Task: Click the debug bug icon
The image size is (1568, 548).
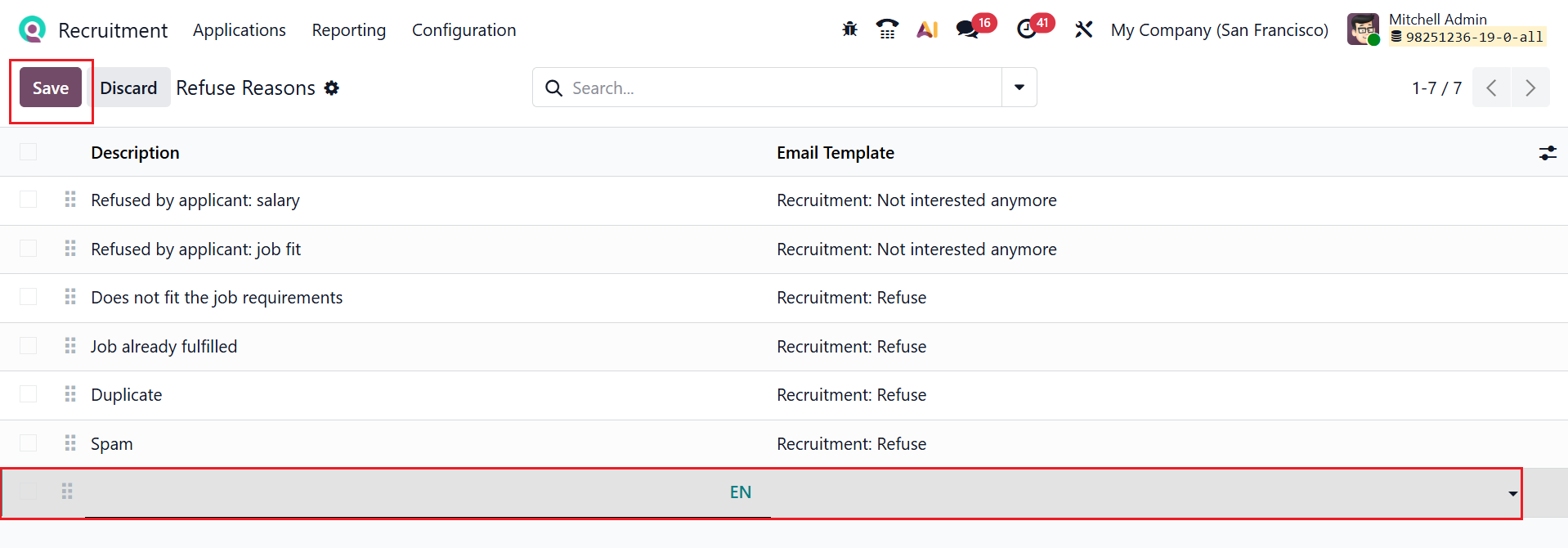Action: click(849, 29)
